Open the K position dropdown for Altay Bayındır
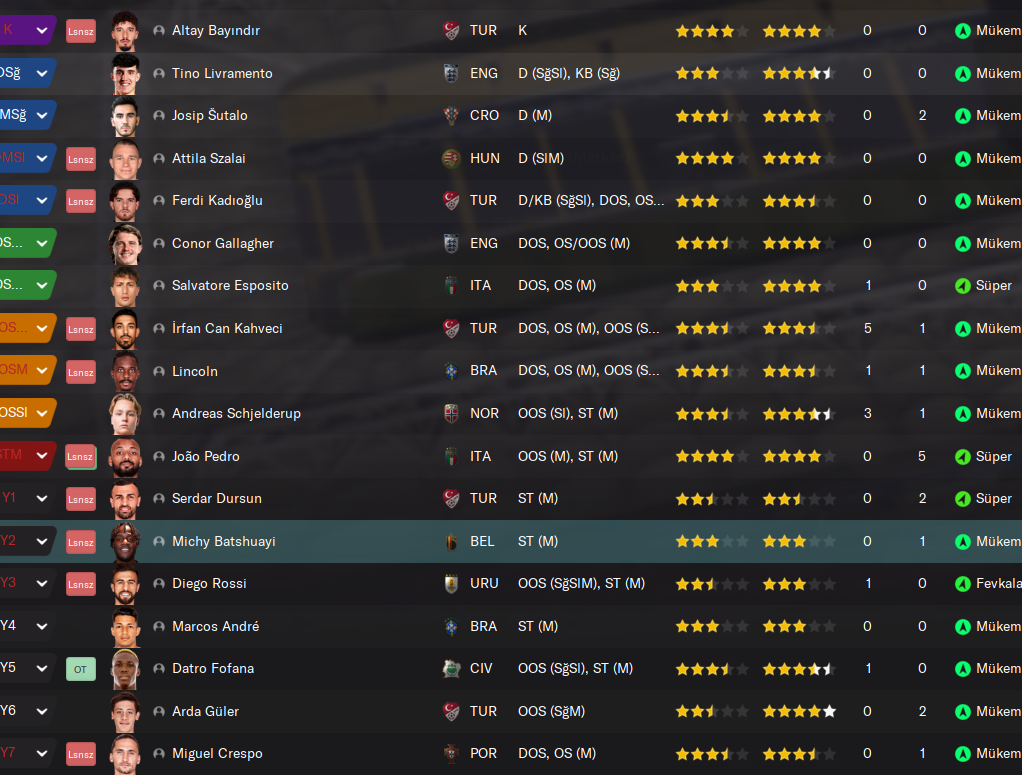This screenshot has width=1022, height=775. click(42, 30)
